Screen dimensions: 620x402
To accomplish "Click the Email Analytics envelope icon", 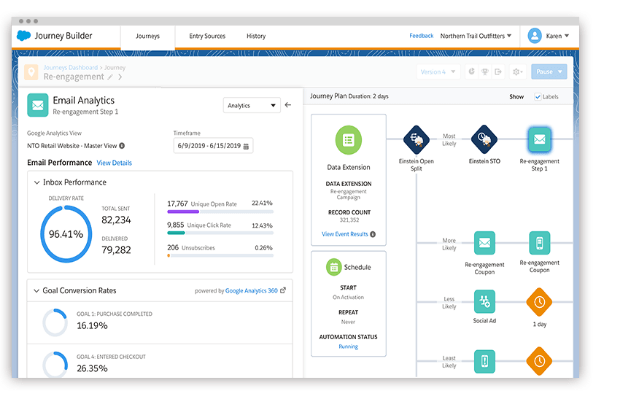I will point(38,105).
